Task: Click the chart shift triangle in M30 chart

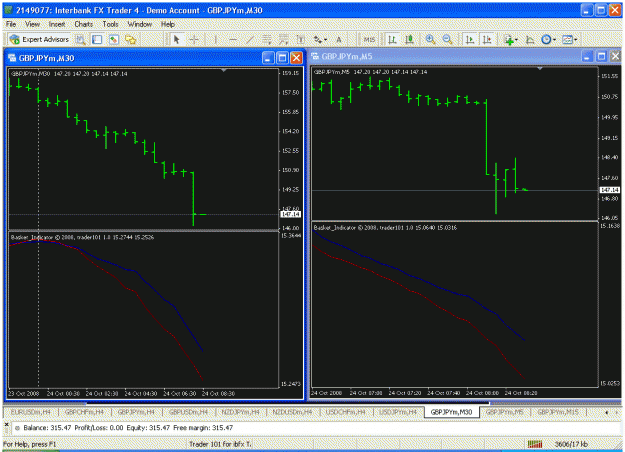Action: click(x=224, y=70)
